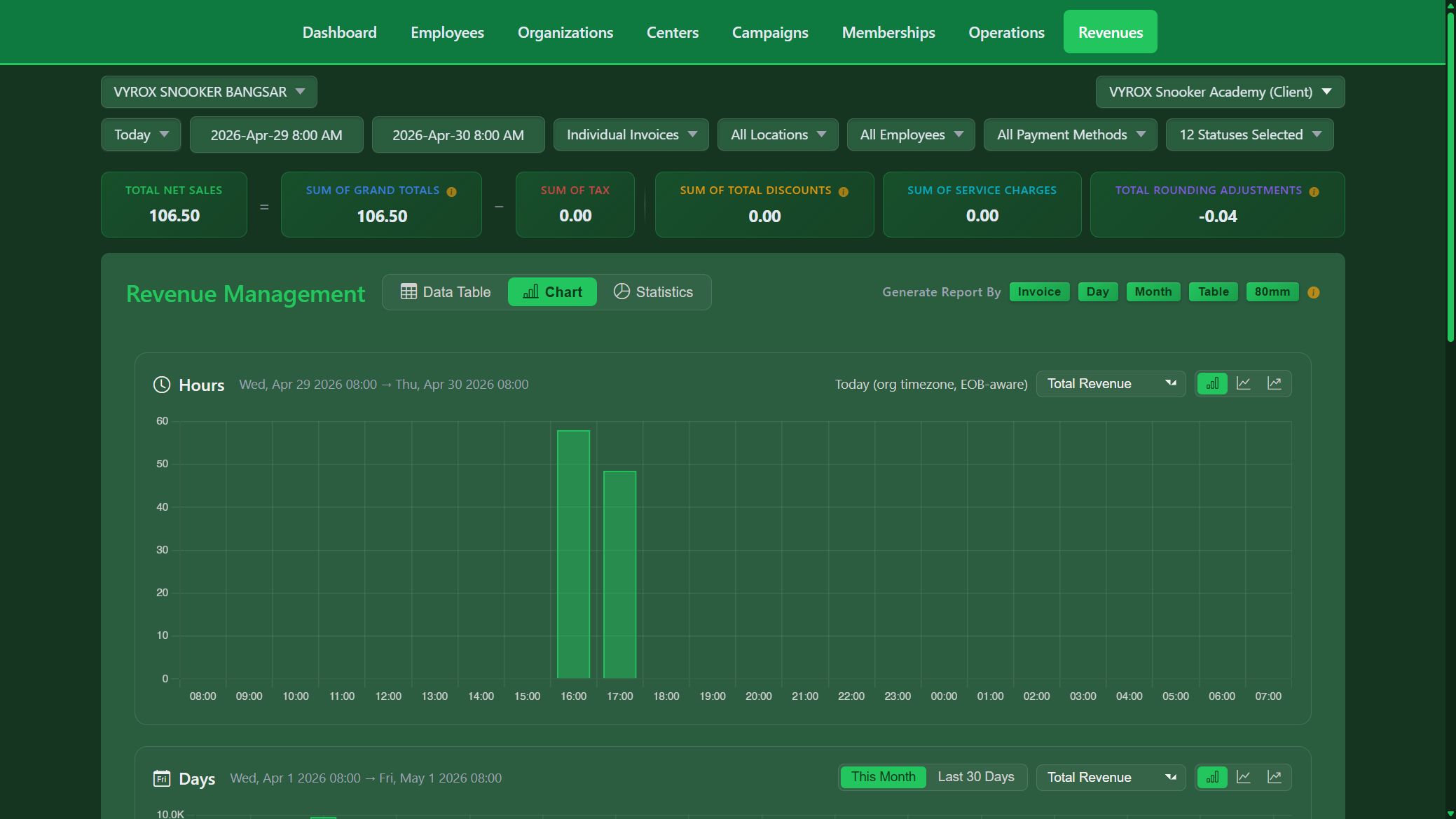This screenshot has height=819, width=1456.
Task: Switch to Data Table view
Action: pos(446,292)
